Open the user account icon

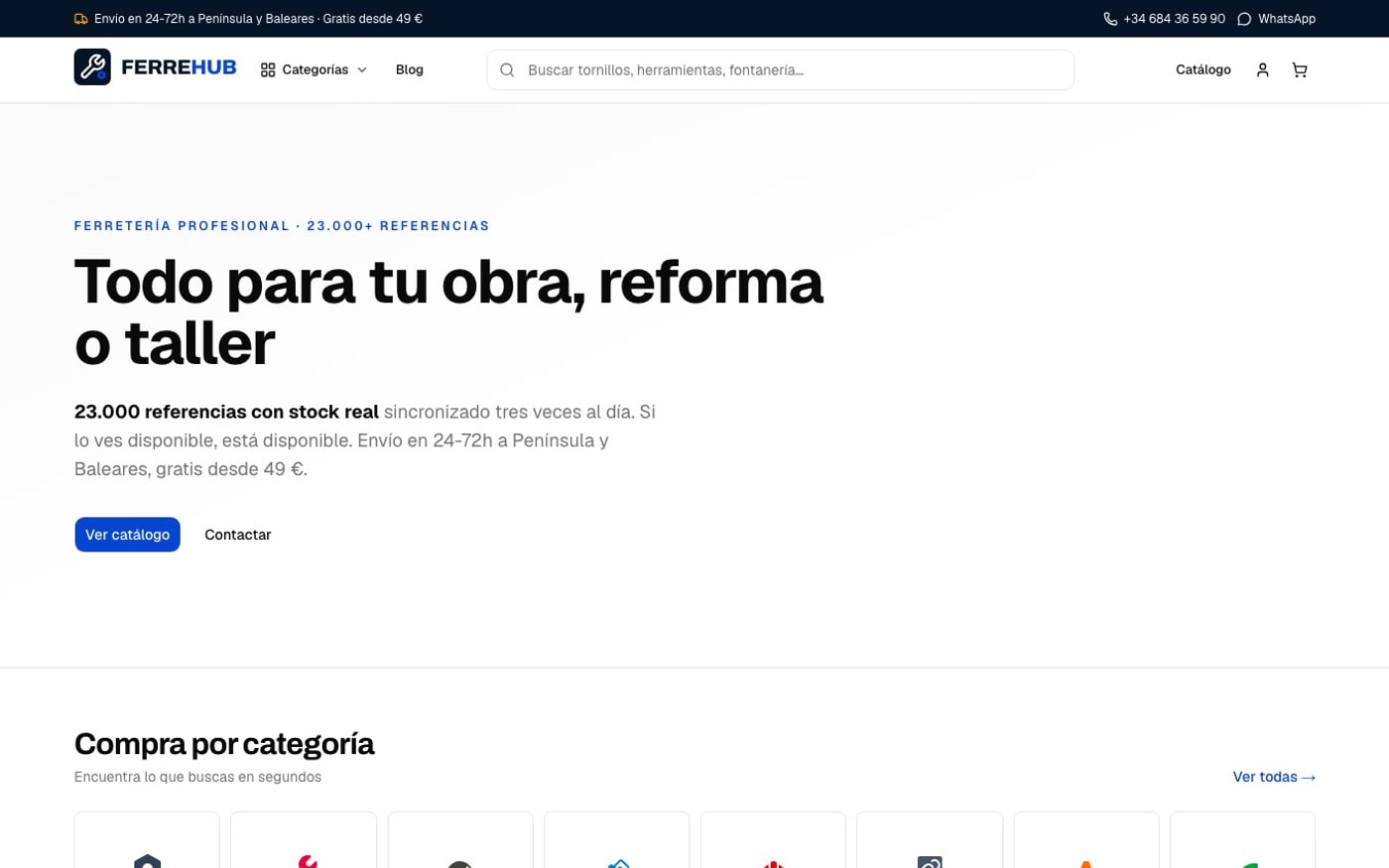(1262, 69)
